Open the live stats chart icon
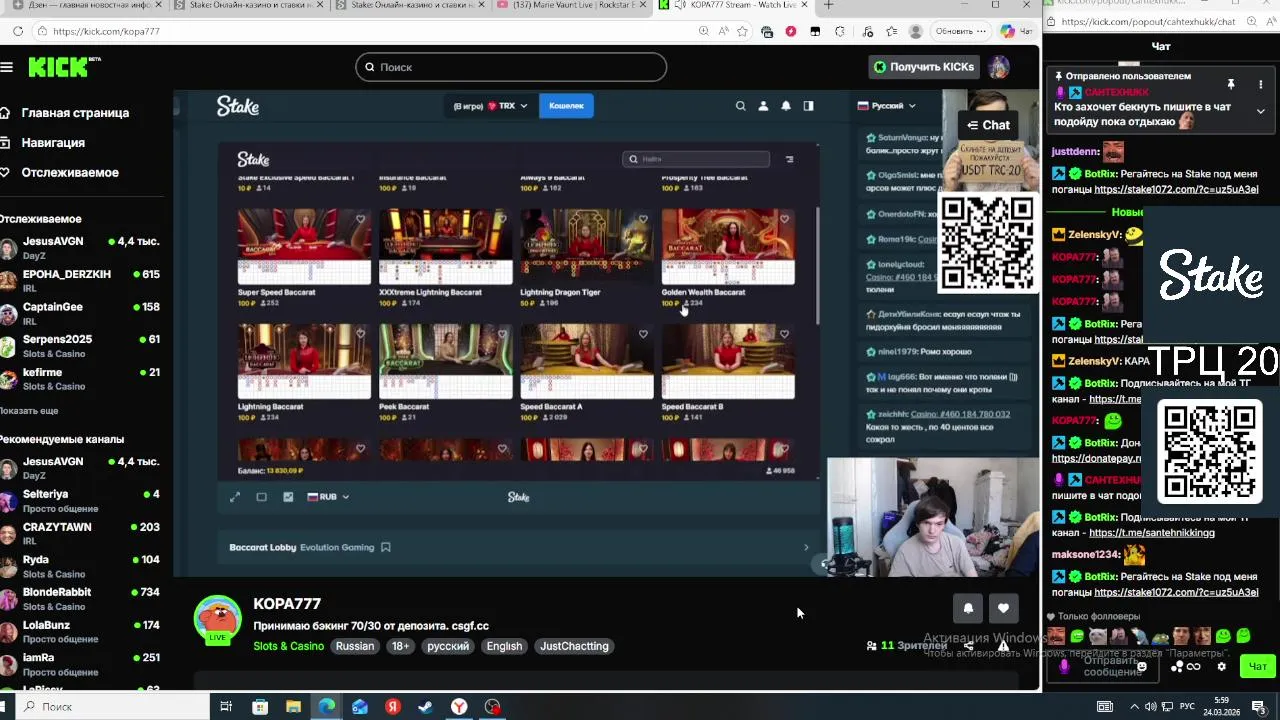Viewport: 1280px width, 720px height. pos(288,497)
